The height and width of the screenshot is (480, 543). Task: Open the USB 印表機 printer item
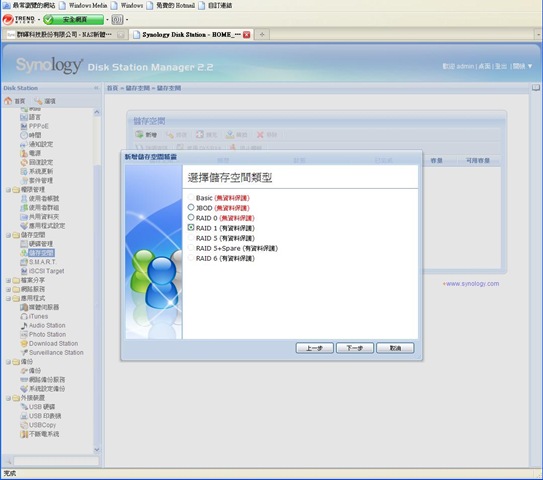pyautogui.click(x=41, y=416)
